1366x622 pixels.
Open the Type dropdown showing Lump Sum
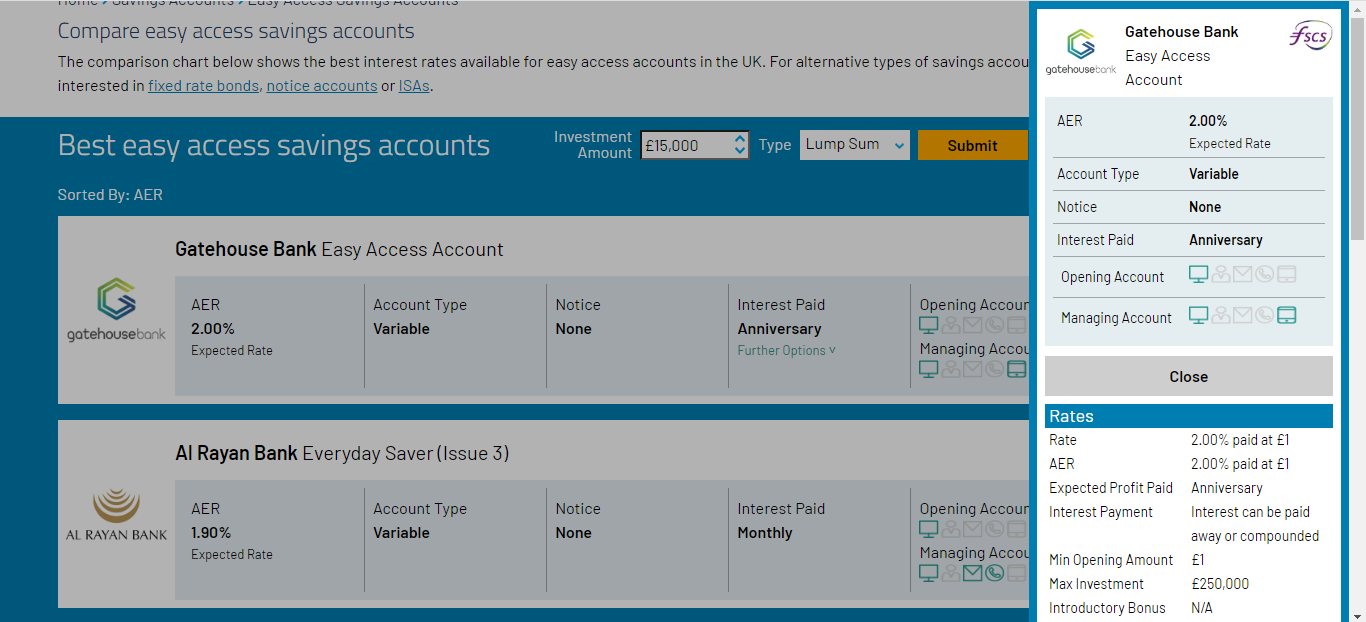(855, 144)
